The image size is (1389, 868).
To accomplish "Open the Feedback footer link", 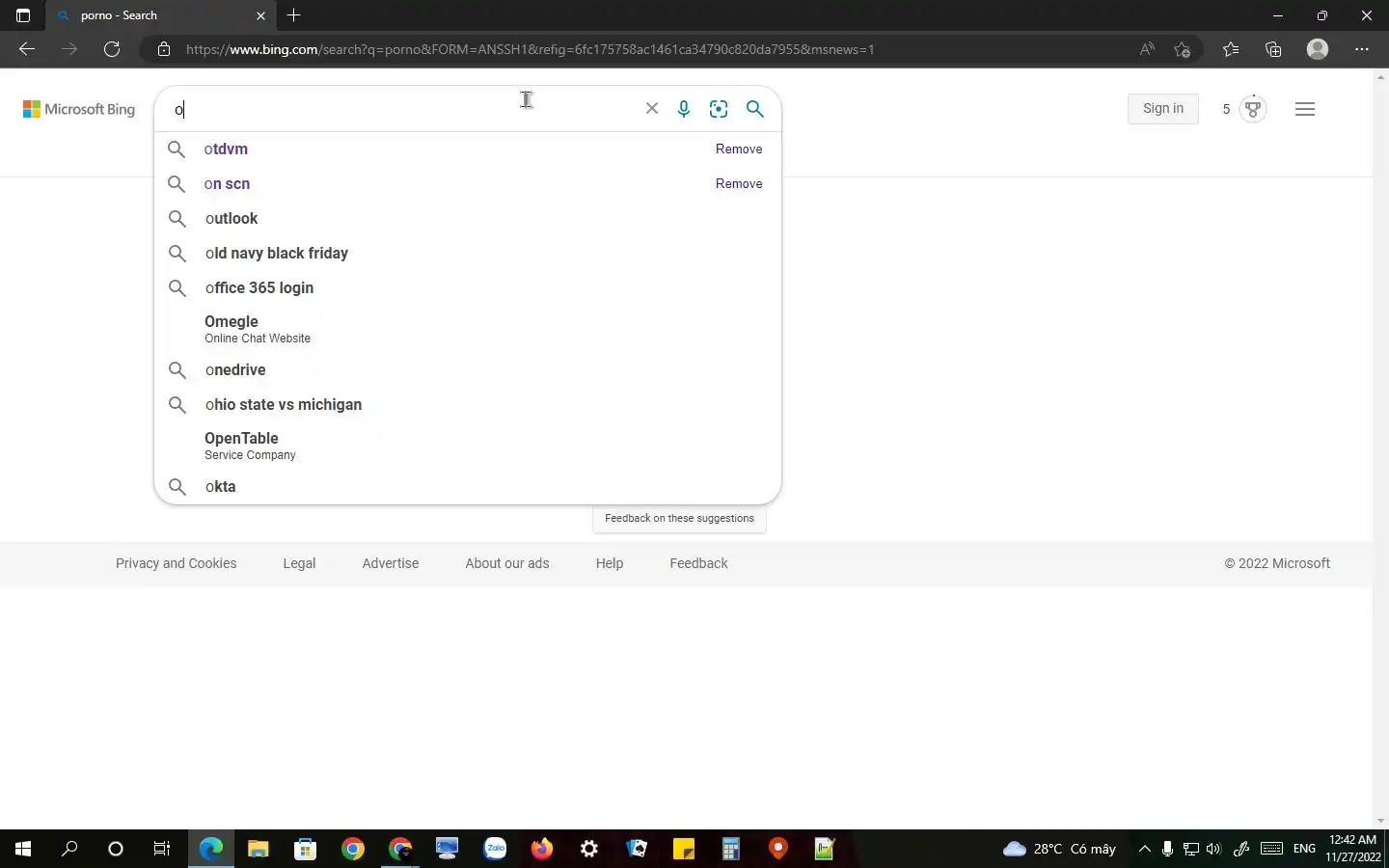I will (x=698, y=563).
